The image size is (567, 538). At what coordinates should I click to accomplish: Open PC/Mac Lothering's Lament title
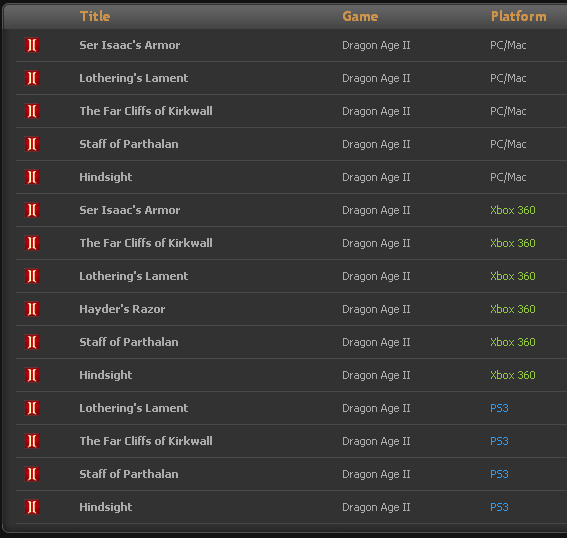[x=134, y=78]
